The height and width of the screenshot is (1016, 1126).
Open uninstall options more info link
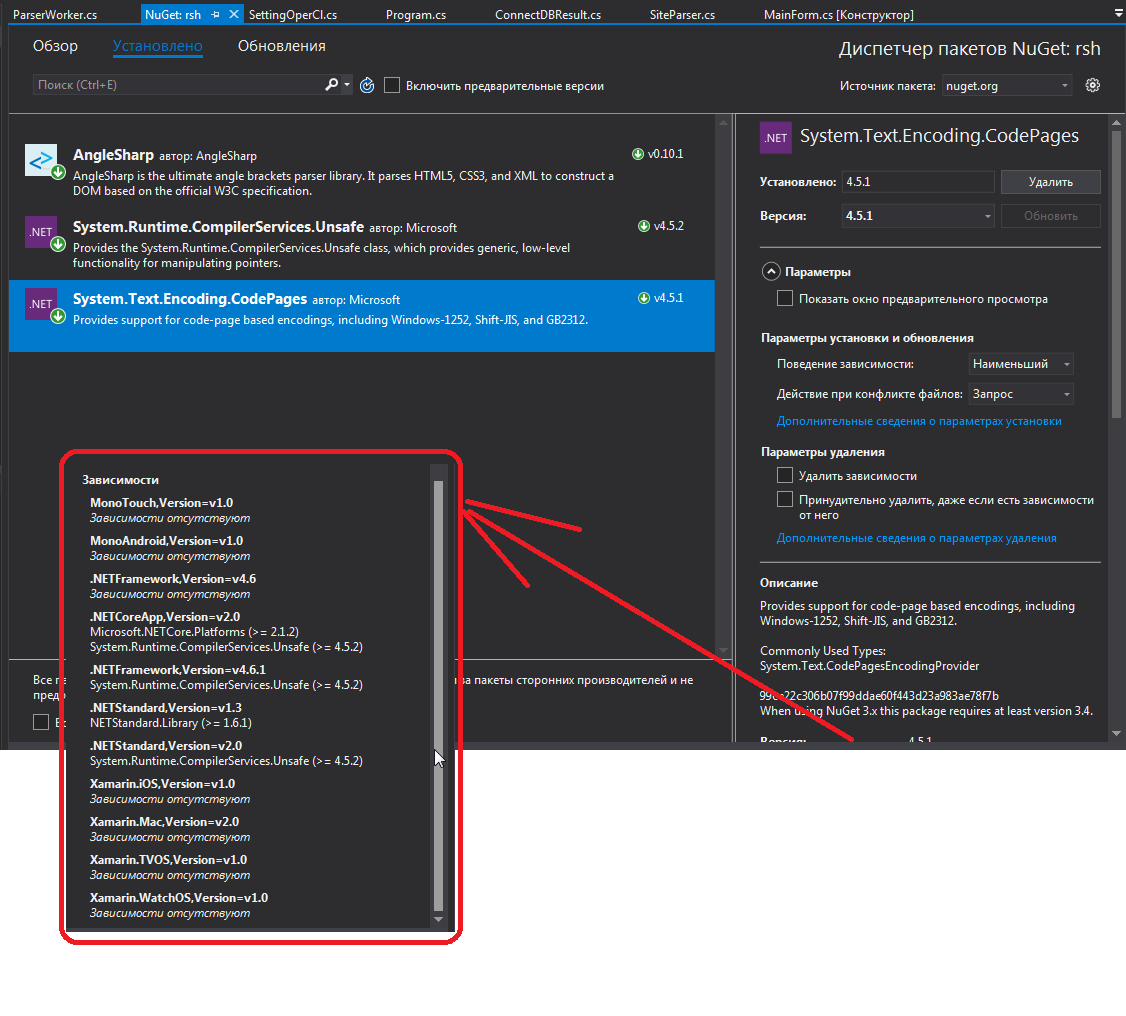click(916, 538)
